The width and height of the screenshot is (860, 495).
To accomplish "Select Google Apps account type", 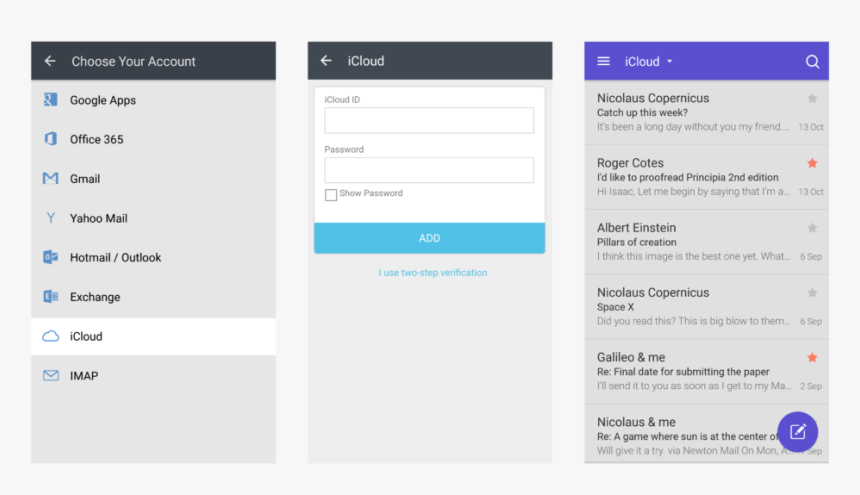I will (154, 100).
